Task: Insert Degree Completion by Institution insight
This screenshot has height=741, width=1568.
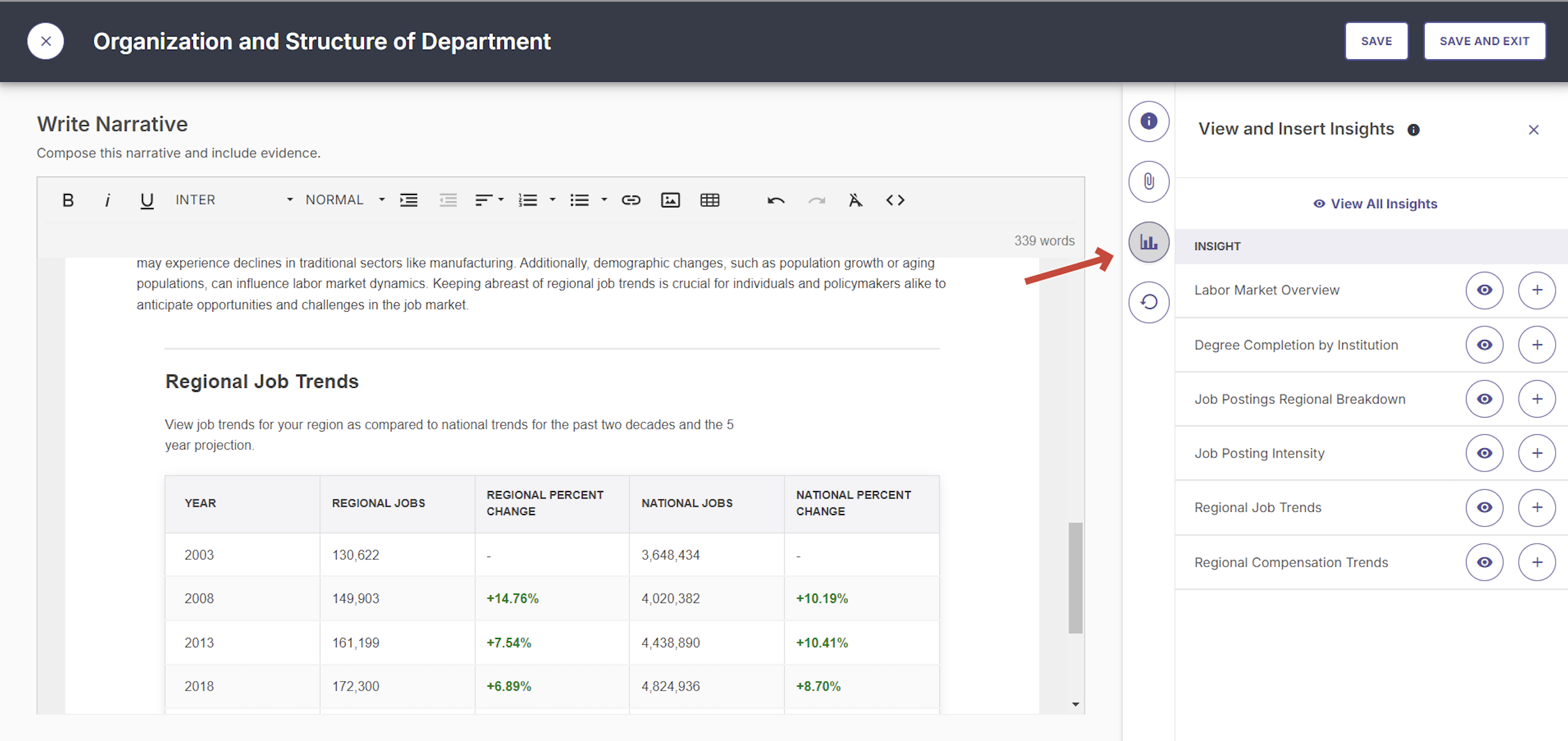Action: pos(1537,345)
